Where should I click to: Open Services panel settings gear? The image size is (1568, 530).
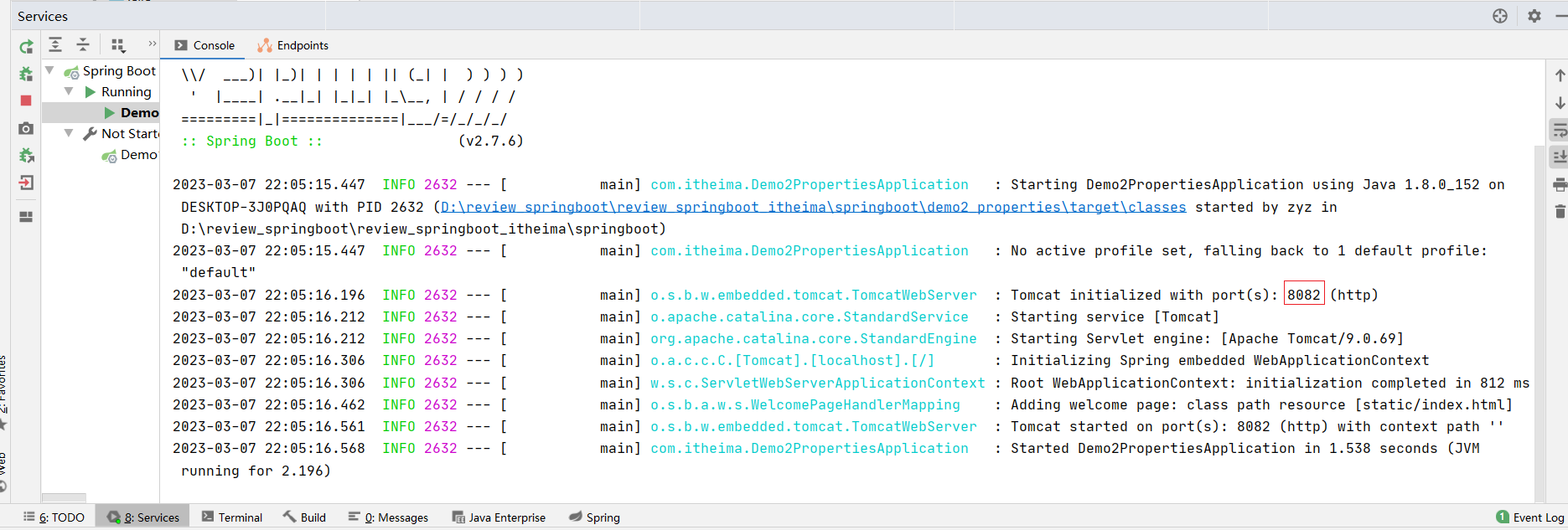1534,16
